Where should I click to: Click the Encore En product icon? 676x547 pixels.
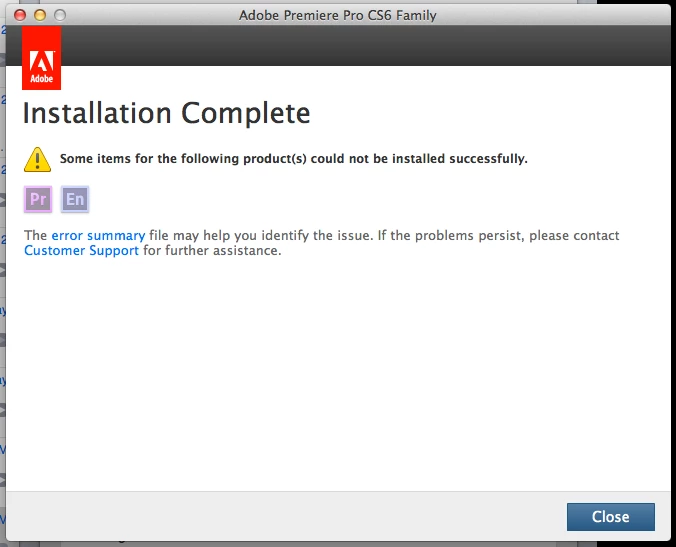coord(75,199)
